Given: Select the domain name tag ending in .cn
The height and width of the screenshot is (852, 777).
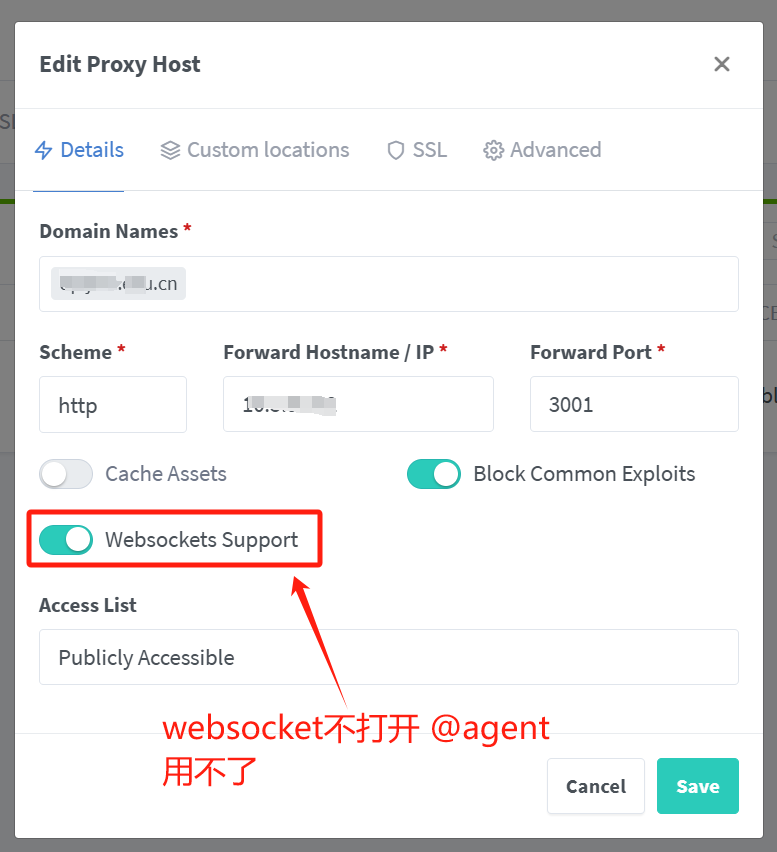Looking at the screenshot, I should (x=118, y=284).
